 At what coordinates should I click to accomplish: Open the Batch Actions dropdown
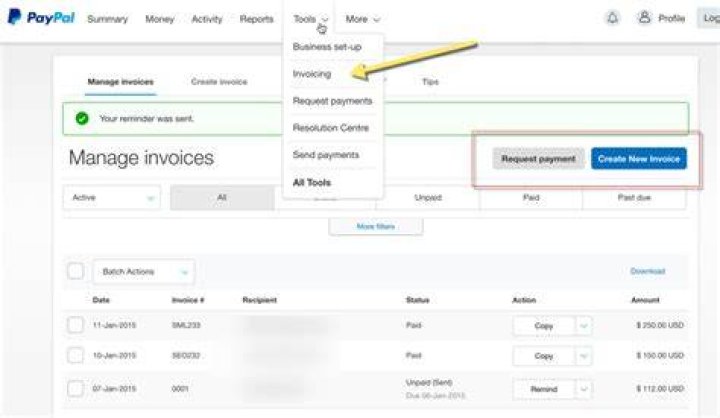(144, 271)
